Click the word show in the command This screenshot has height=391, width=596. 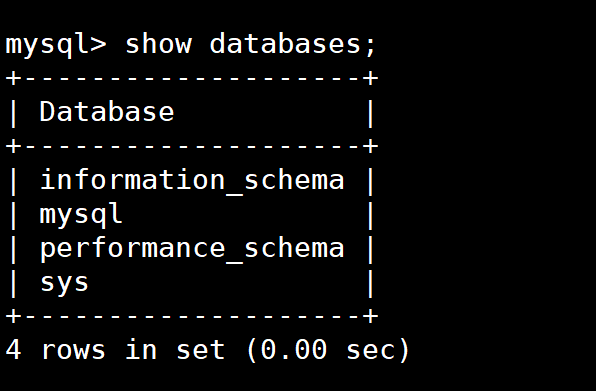click(159, 44)
